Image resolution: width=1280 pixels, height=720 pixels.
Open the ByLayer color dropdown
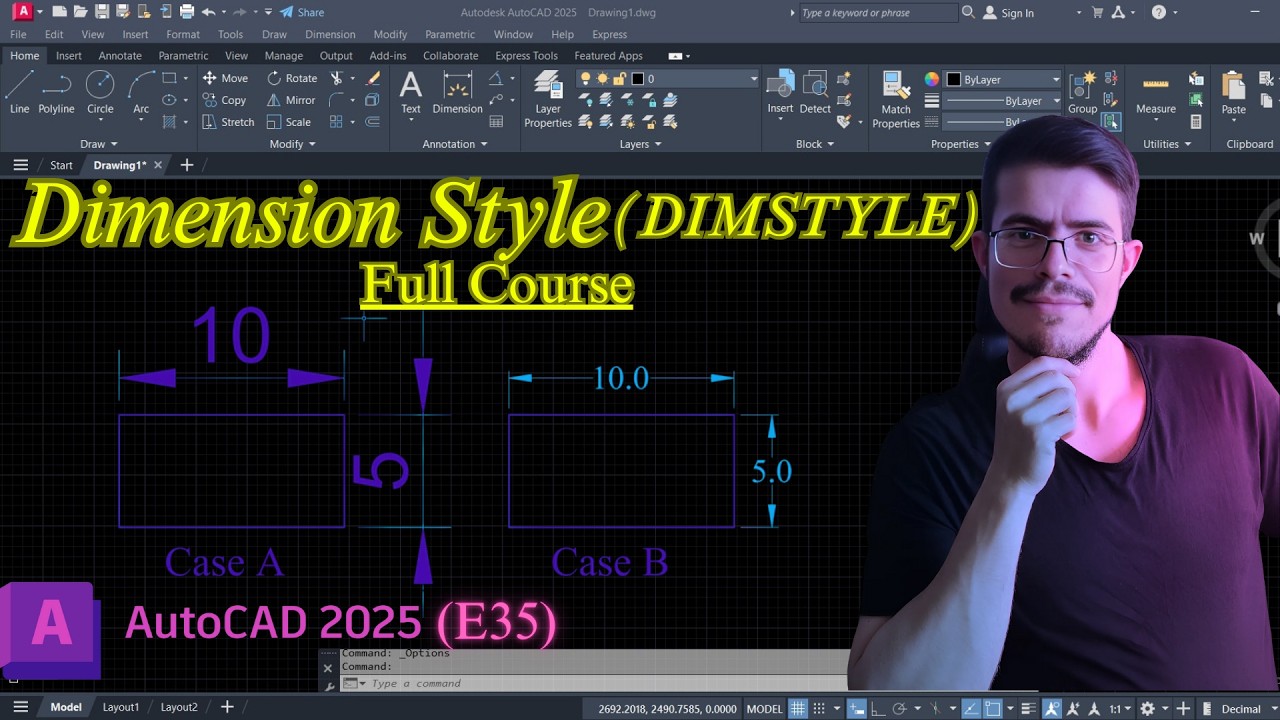pos(1004,79)
